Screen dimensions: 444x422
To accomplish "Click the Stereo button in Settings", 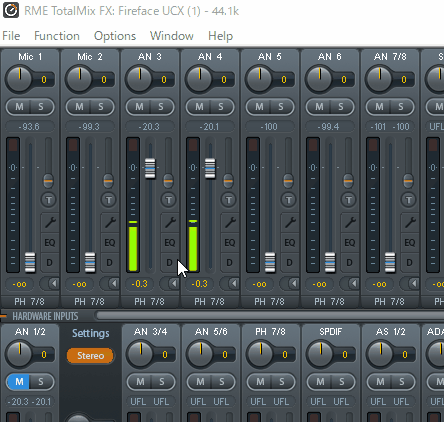I will pyautogui.click(x=90, y=356).
